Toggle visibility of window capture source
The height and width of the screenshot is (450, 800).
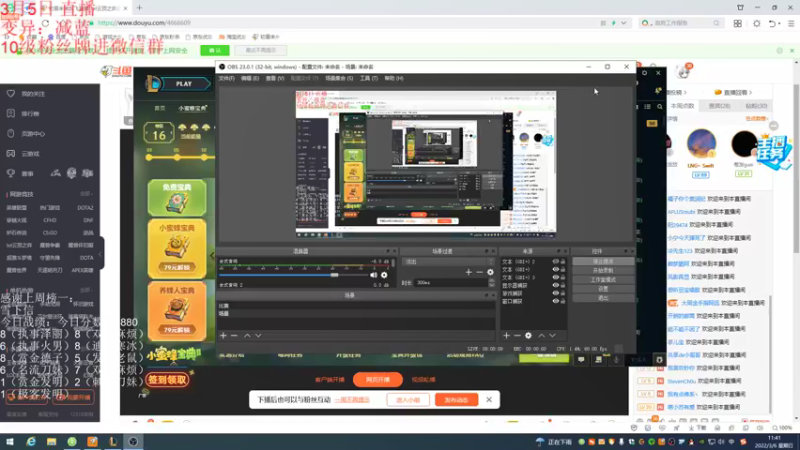click(556, 301)
